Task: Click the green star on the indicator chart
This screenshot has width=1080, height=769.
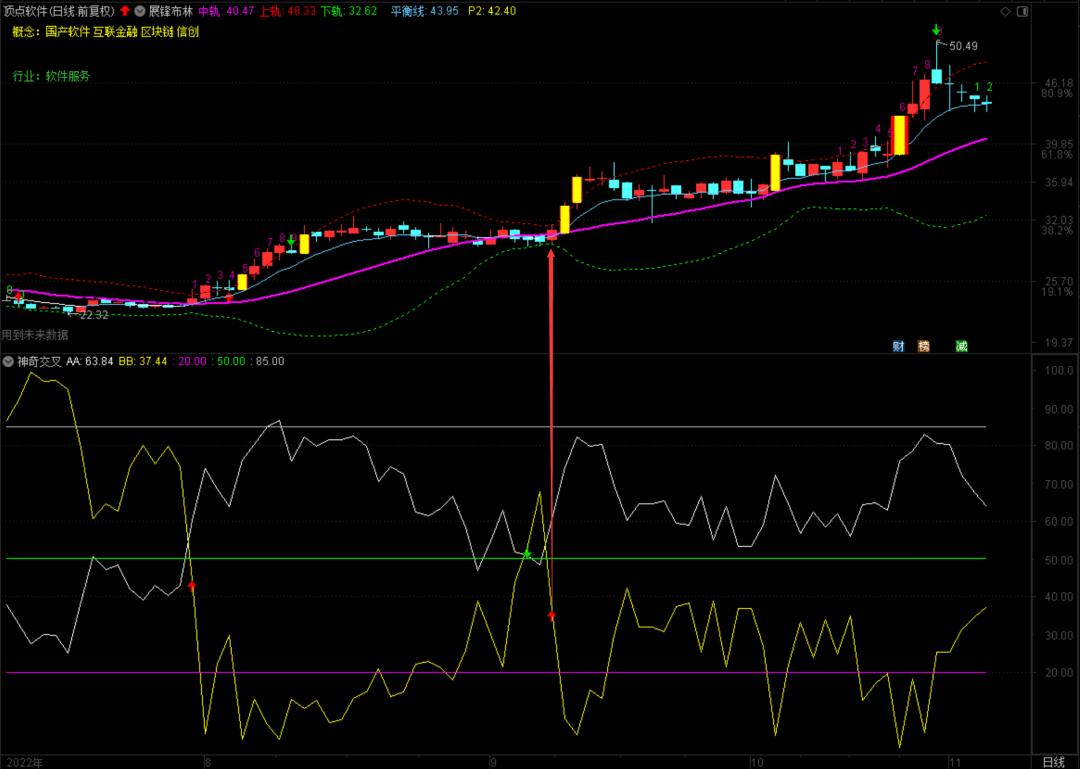Action: click(x=527, y=554)
